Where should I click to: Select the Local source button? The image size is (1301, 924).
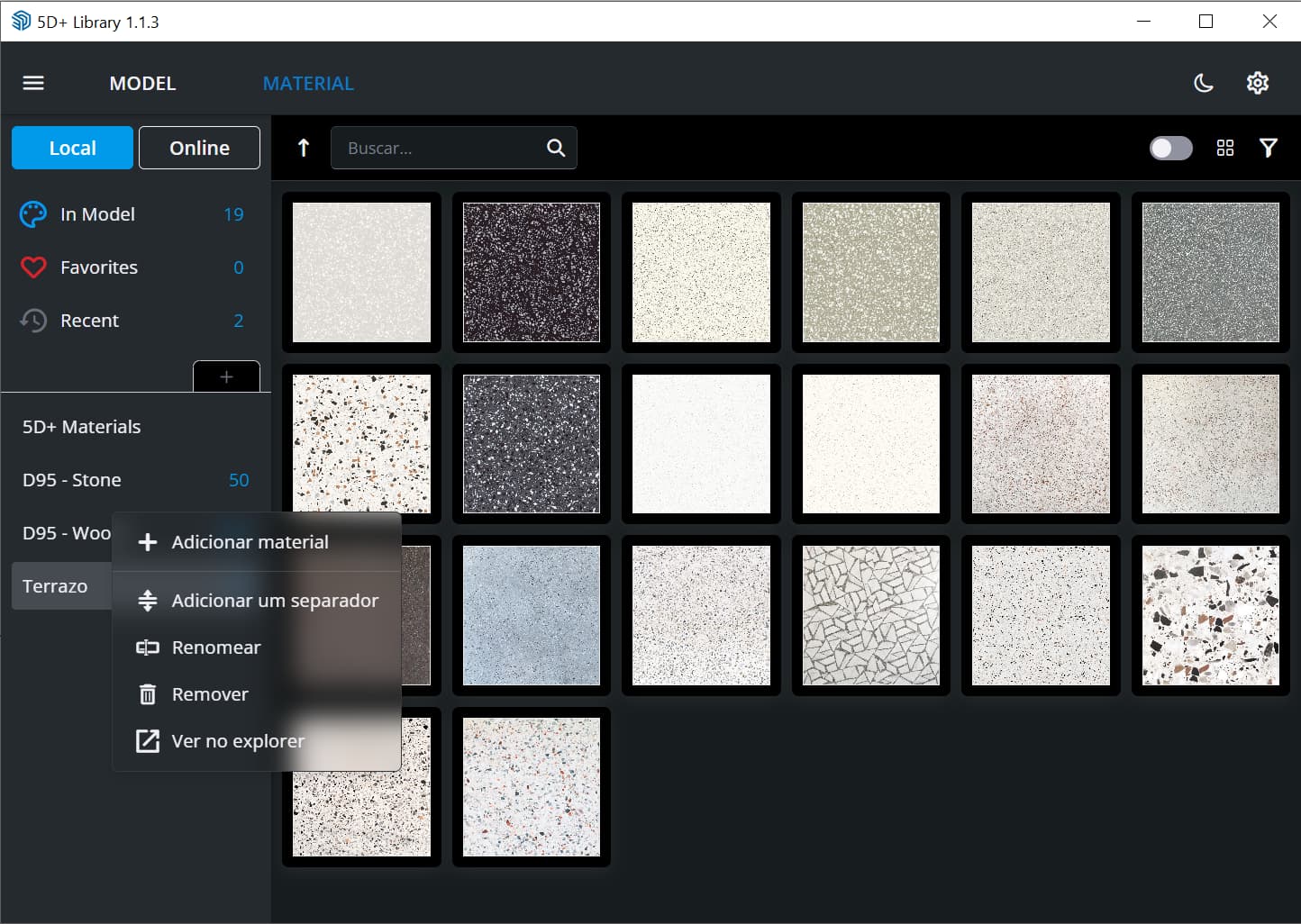(x=71, y=147)
